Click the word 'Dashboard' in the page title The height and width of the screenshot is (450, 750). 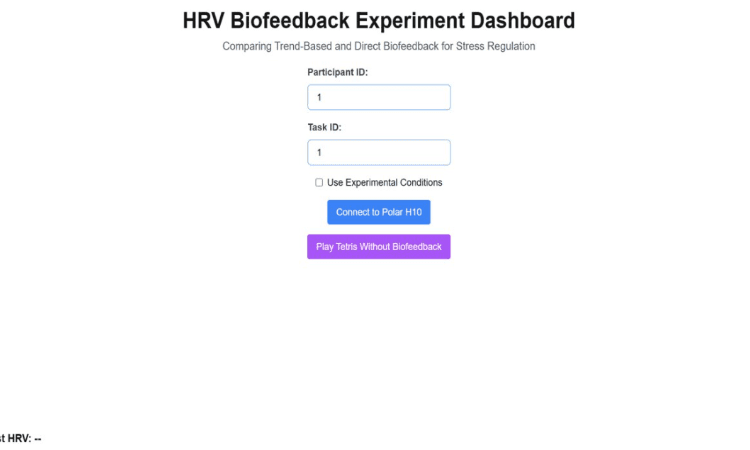tap(521, 20)
